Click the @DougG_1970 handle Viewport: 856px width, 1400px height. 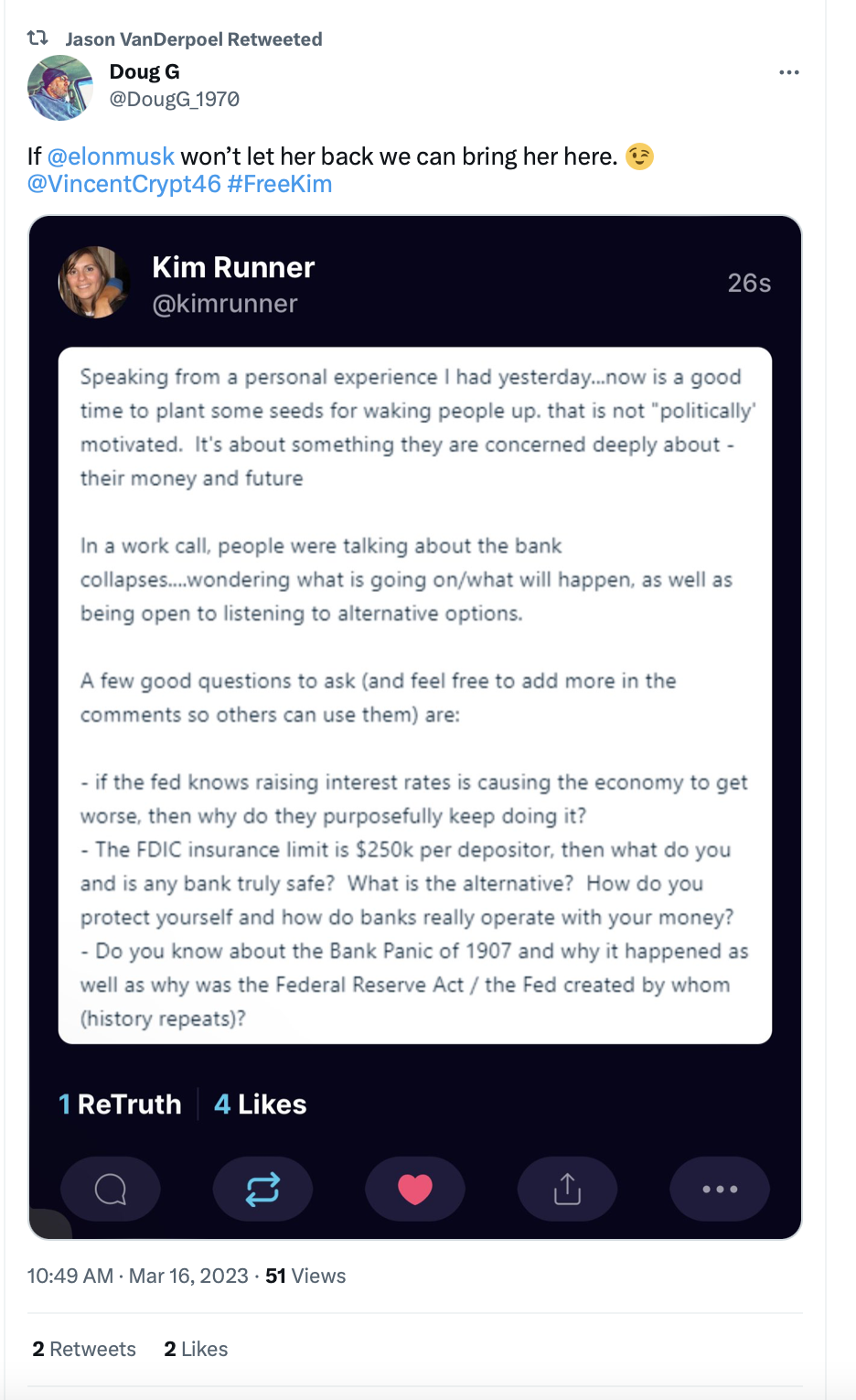click(175, 99)
